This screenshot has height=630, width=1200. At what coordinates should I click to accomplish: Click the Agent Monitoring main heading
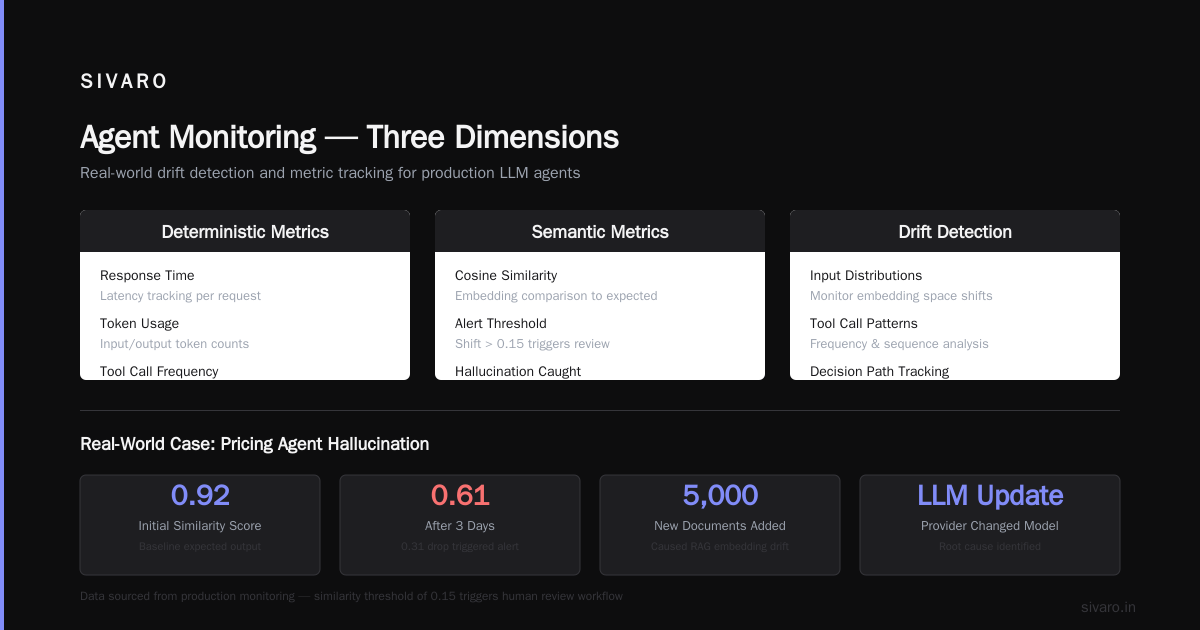[x=349, y=137]
